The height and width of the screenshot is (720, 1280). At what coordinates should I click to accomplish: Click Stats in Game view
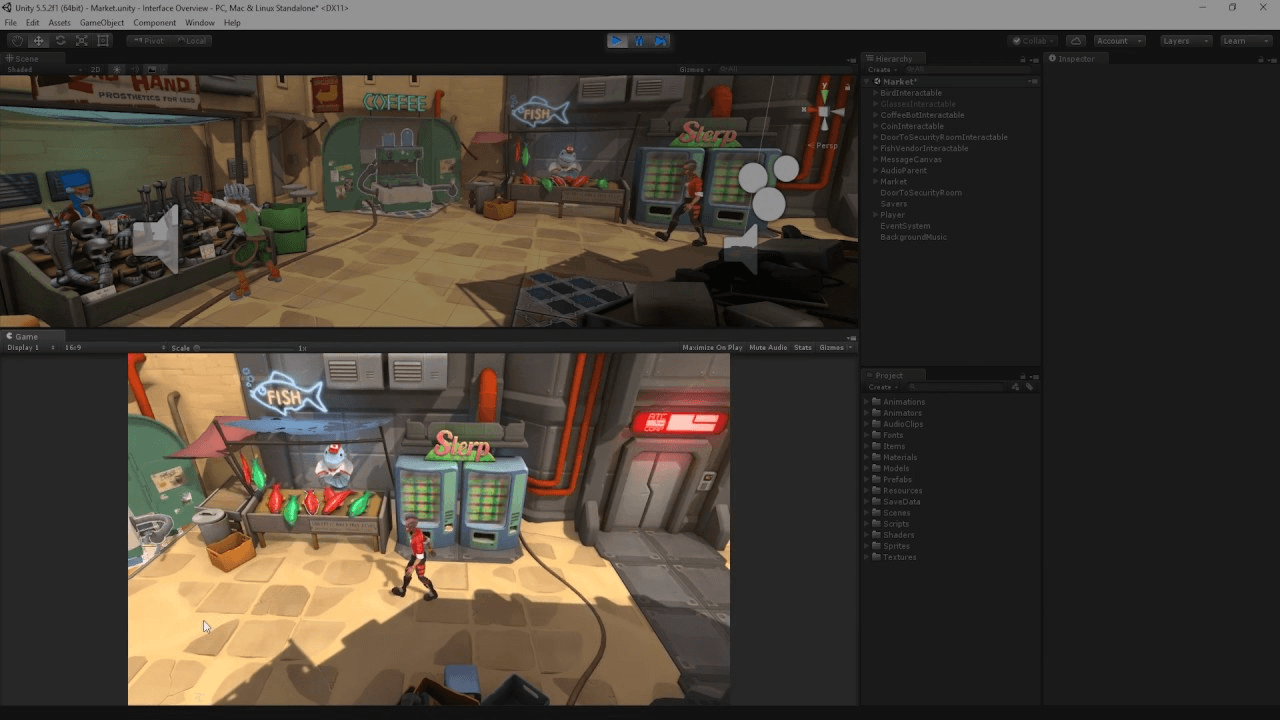pyautogui.click(x=803, y=348)
